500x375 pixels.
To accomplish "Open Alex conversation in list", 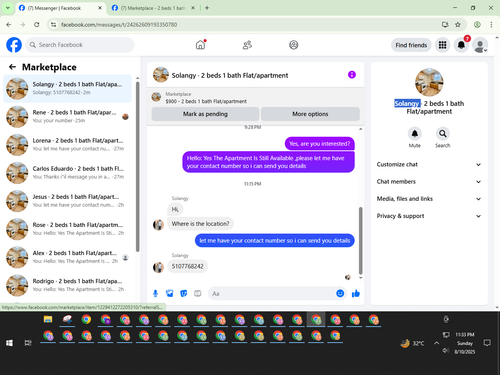I will (x=68, y=257).
